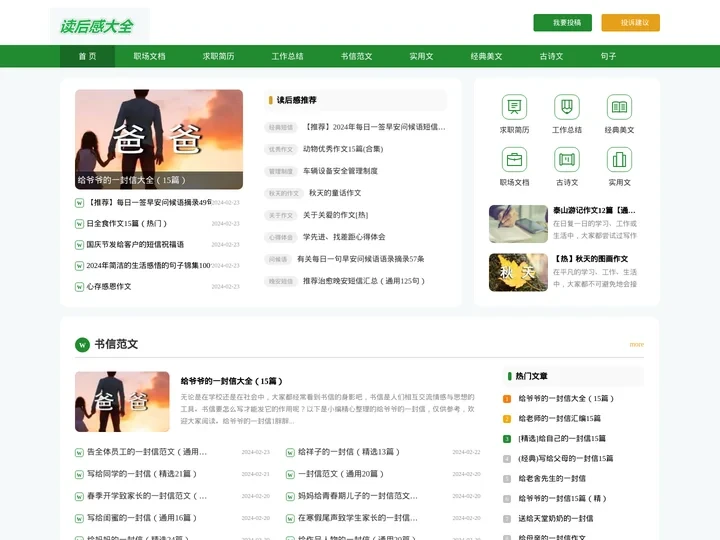
Task: Open 写给同学的一封信（精选21篇） article
Action: (142, 474)
